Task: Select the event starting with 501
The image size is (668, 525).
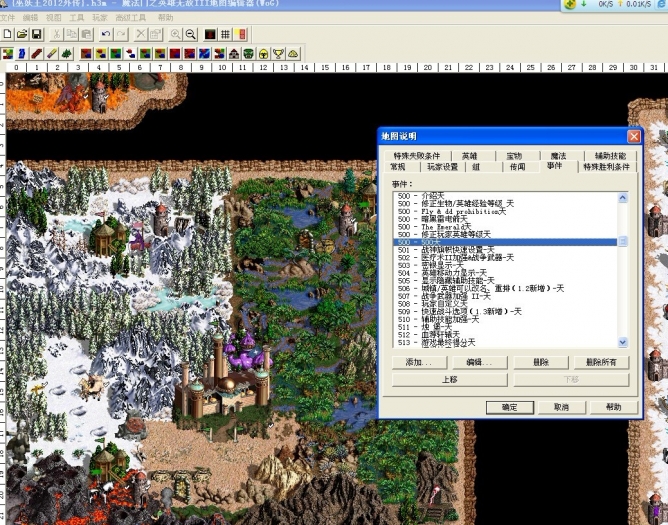Action: 505,250
